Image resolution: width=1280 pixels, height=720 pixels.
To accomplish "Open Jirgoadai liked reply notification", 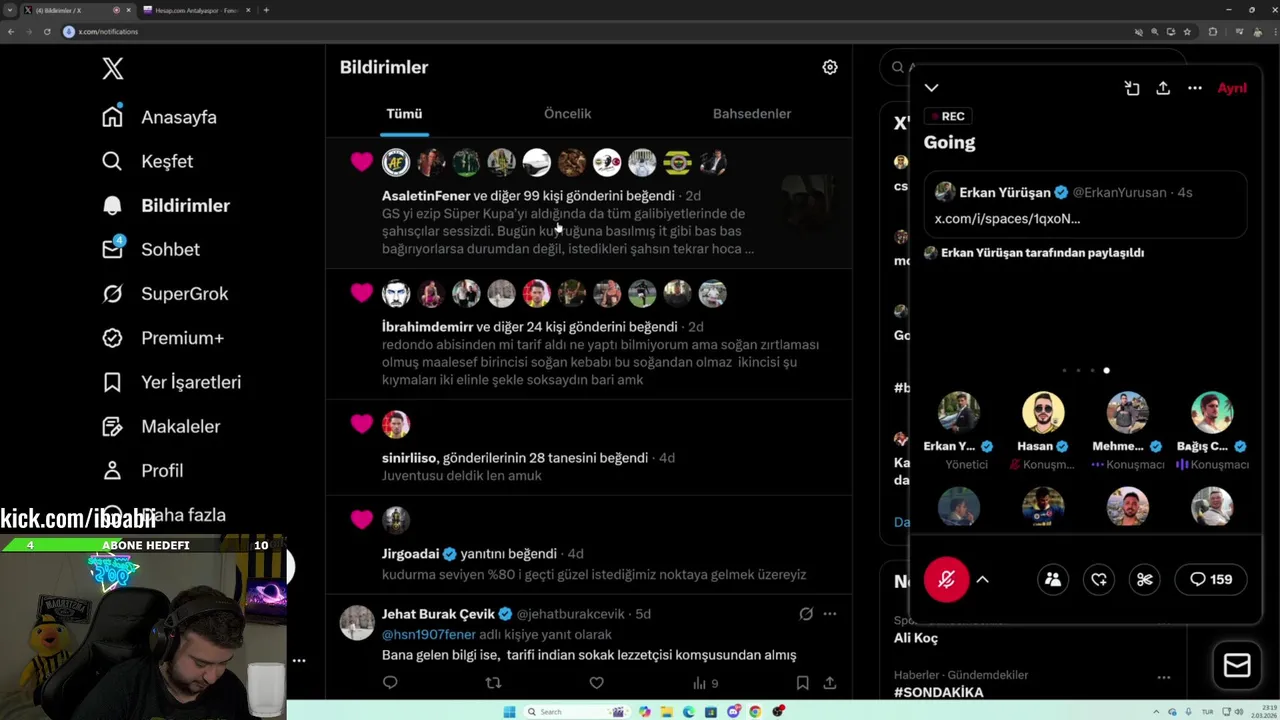I will tap(588, 544).
